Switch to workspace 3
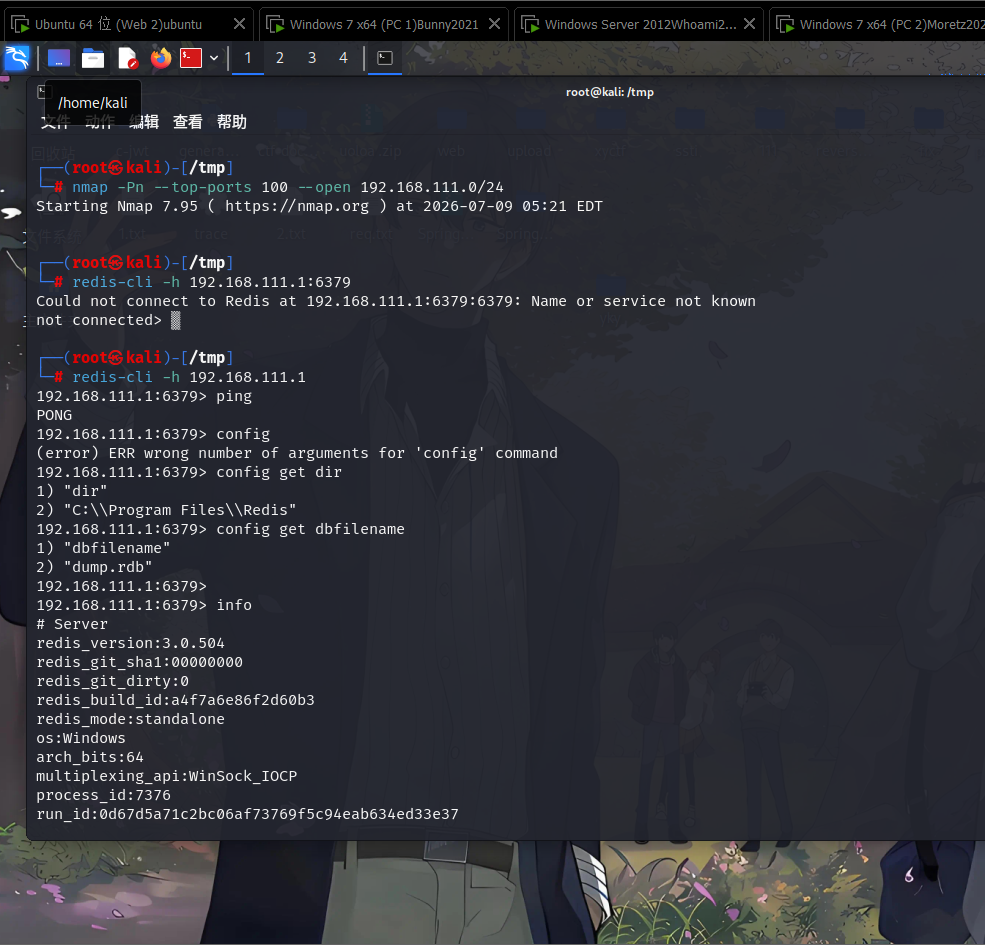This screenshot has width=985, height=945. pos(312,58)
